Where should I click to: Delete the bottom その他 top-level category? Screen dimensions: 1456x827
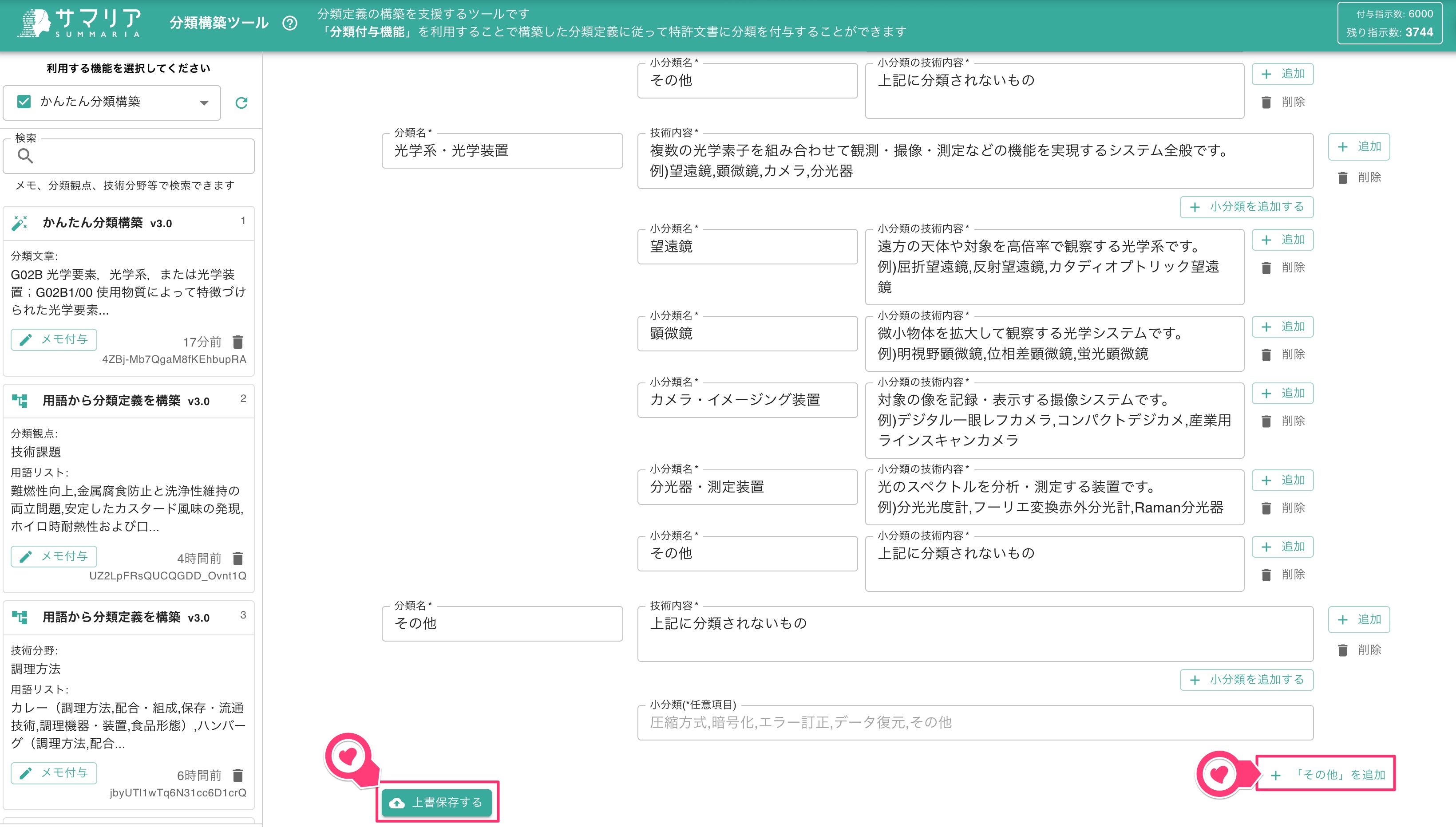pos(1359,650)
